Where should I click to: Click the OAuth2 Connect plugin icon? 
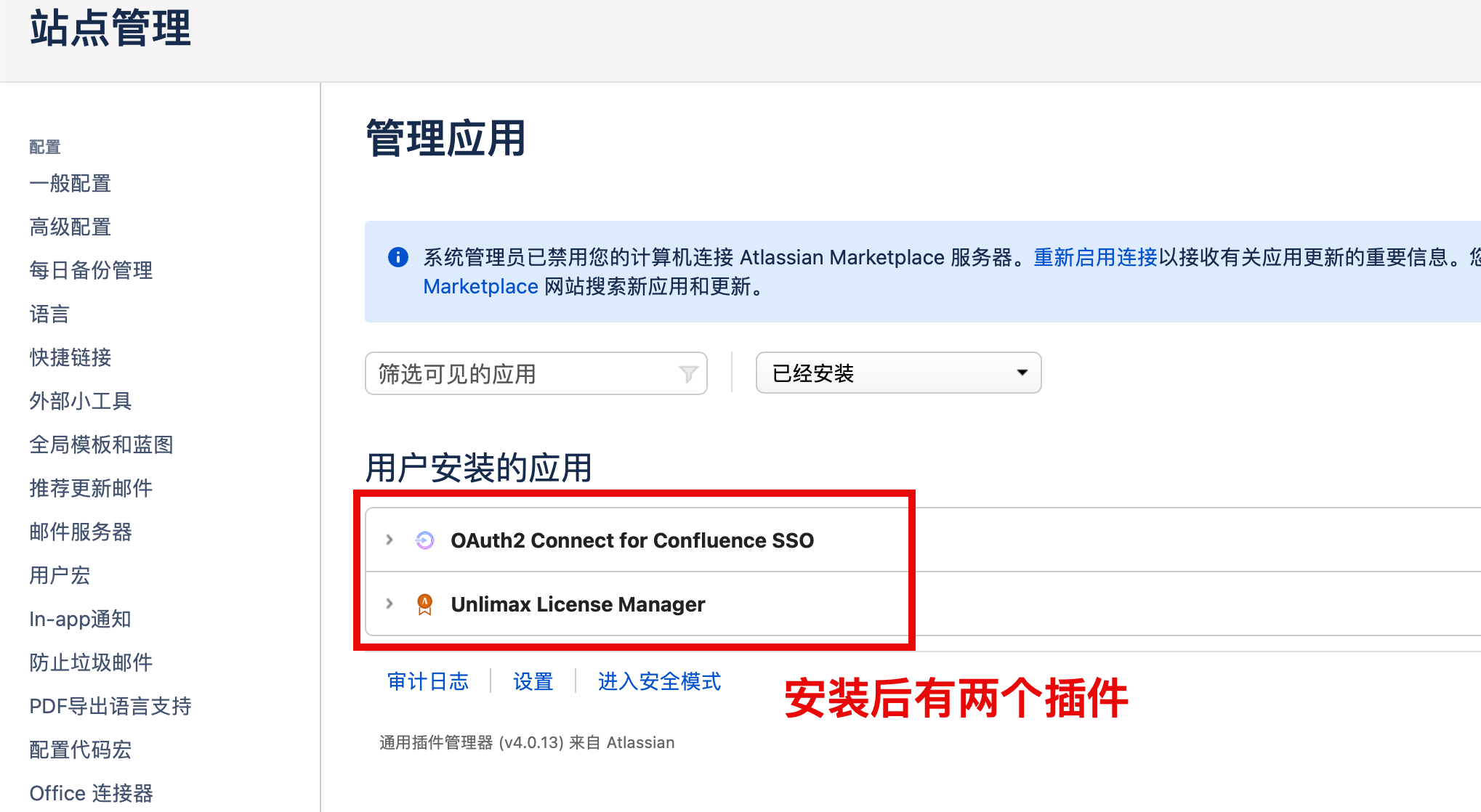coord(424,540)
